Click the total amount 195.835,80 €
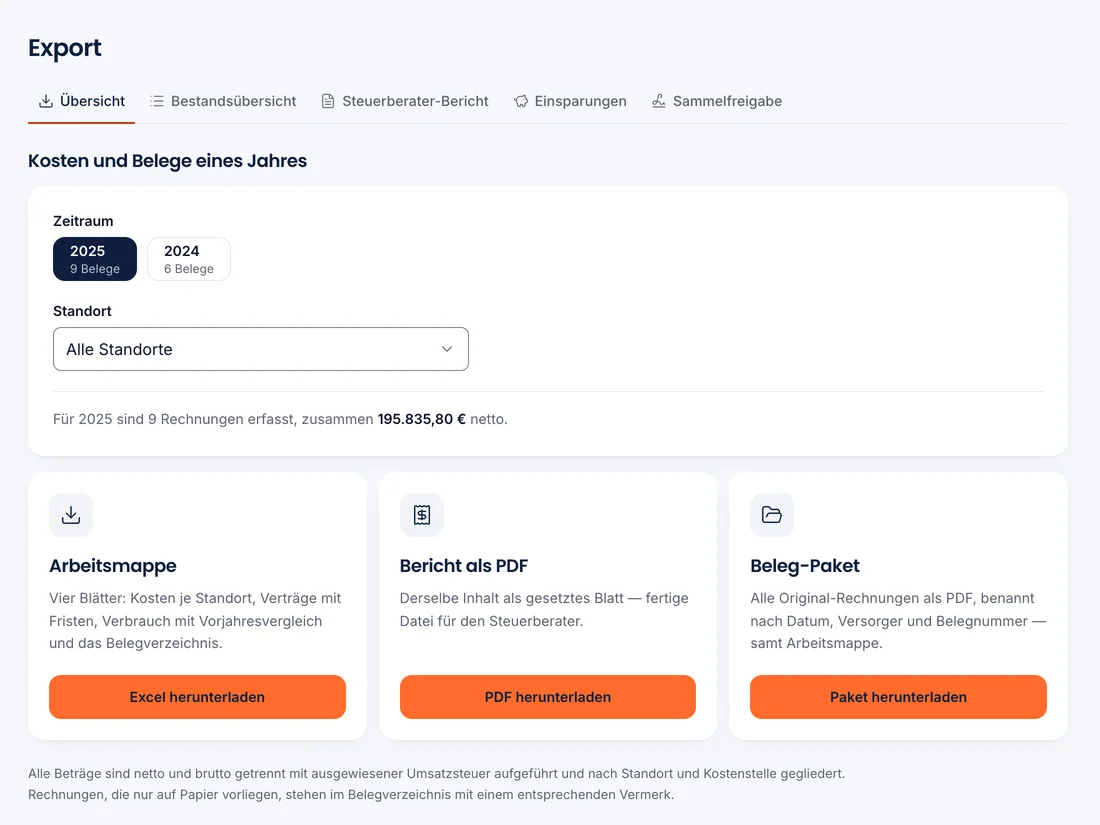 [422, 419]
